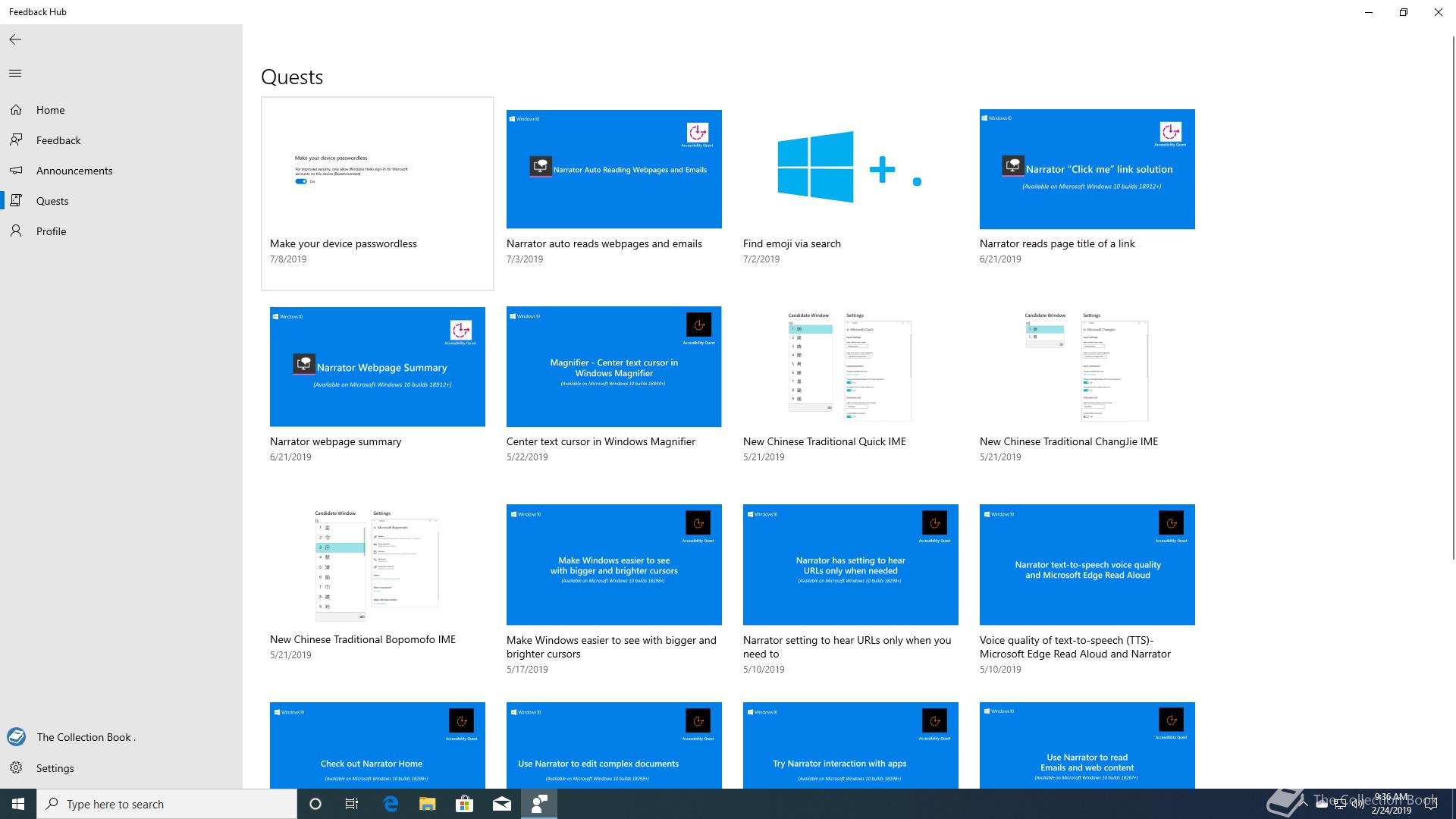
Task: Go to Announcements section
Action: [121, 171]
